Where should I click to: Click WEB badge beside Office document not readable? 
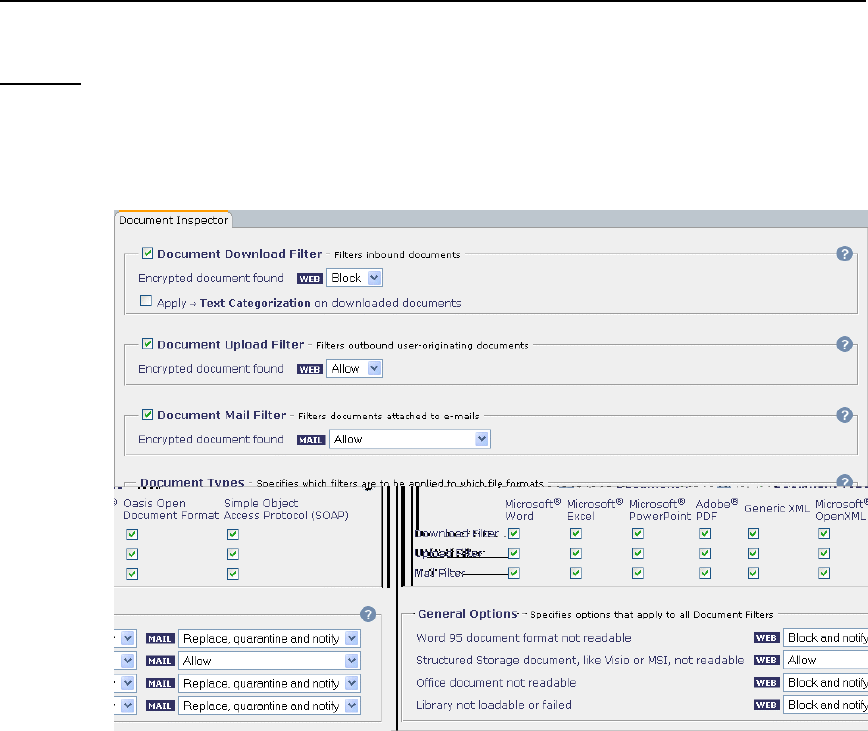click(766, 683)
